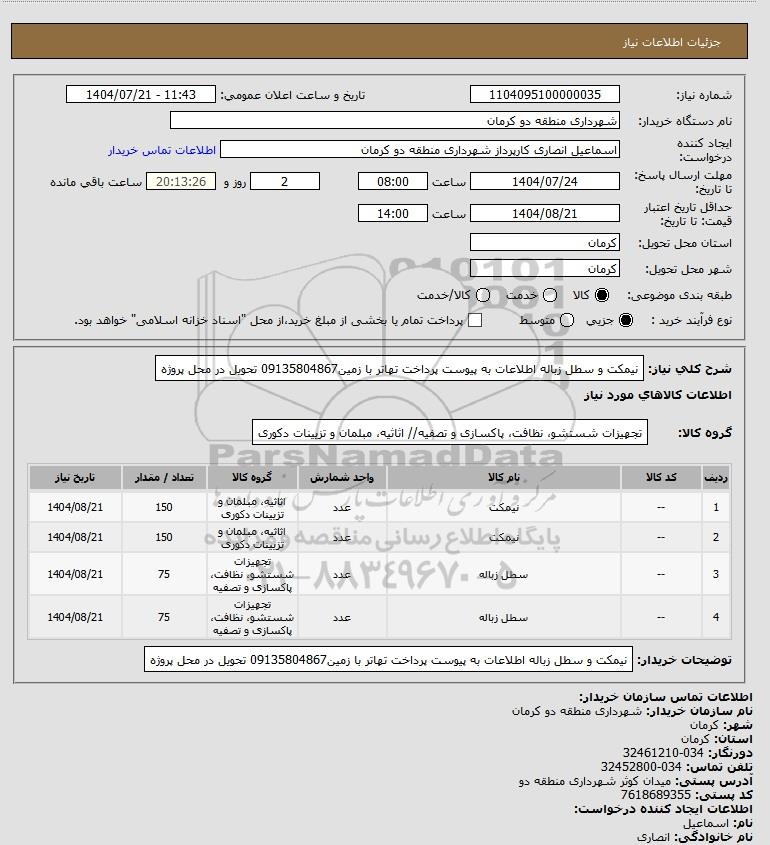
Task: Choose the متوسط purchase type radio
Action: pos(567,320)
